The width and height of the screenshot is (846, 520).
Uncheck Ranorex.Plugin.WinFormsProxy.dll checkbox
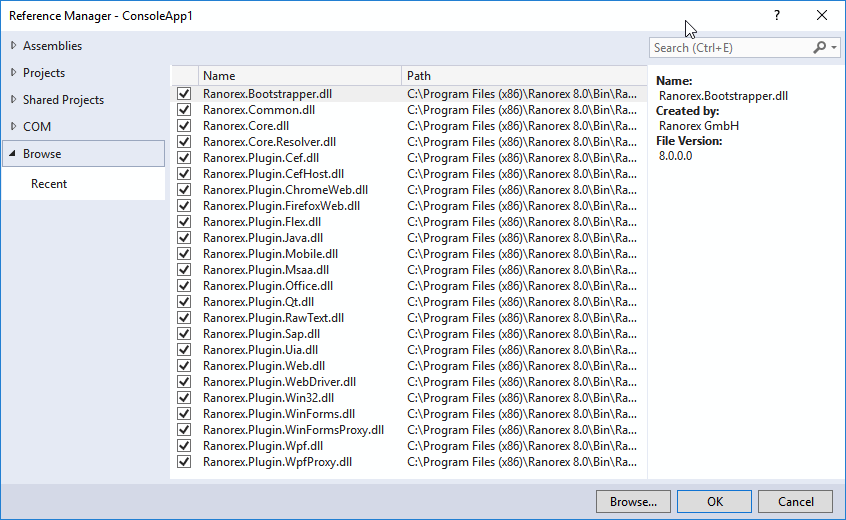184,430
